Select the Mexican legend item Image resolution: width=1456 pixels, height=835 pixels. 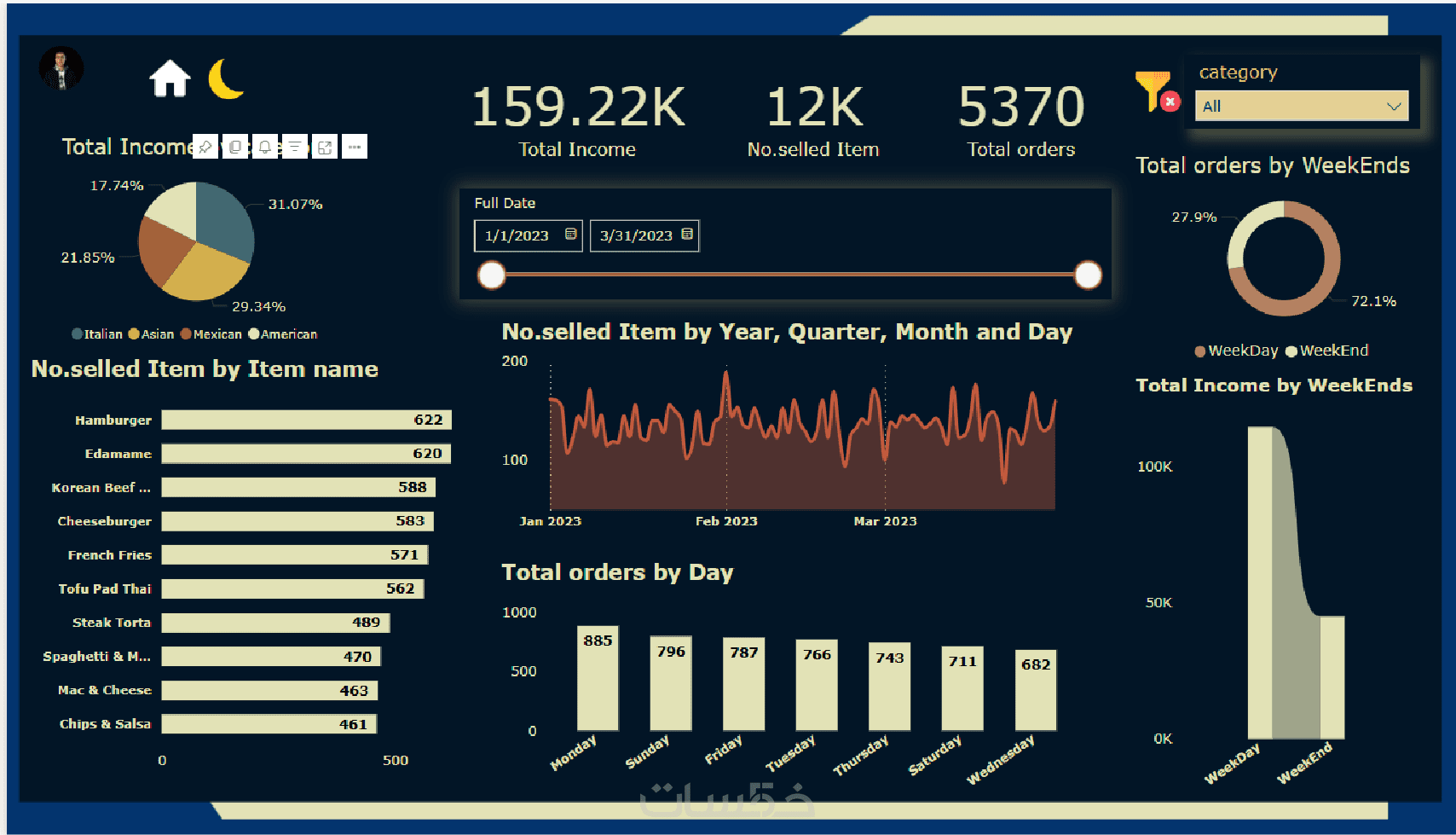211,334
